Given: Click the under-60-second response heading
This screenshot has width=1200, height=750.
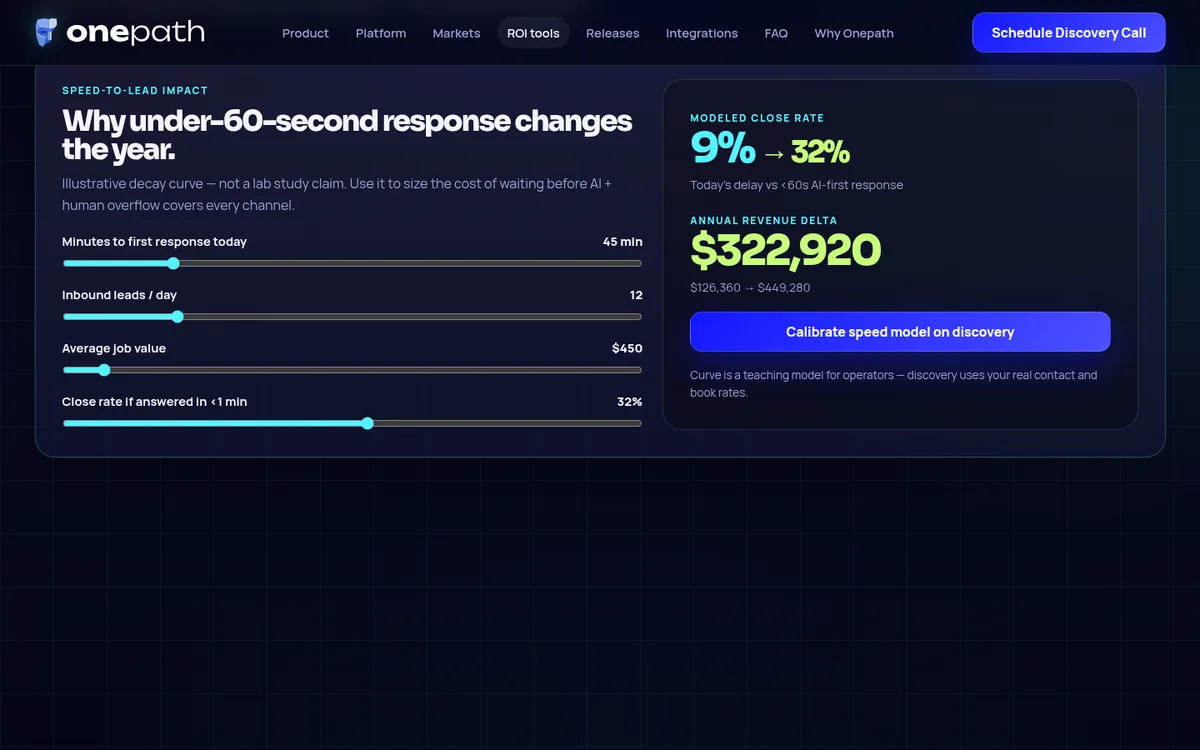Looking at the screenshot, I should click(x=347, y=135).
